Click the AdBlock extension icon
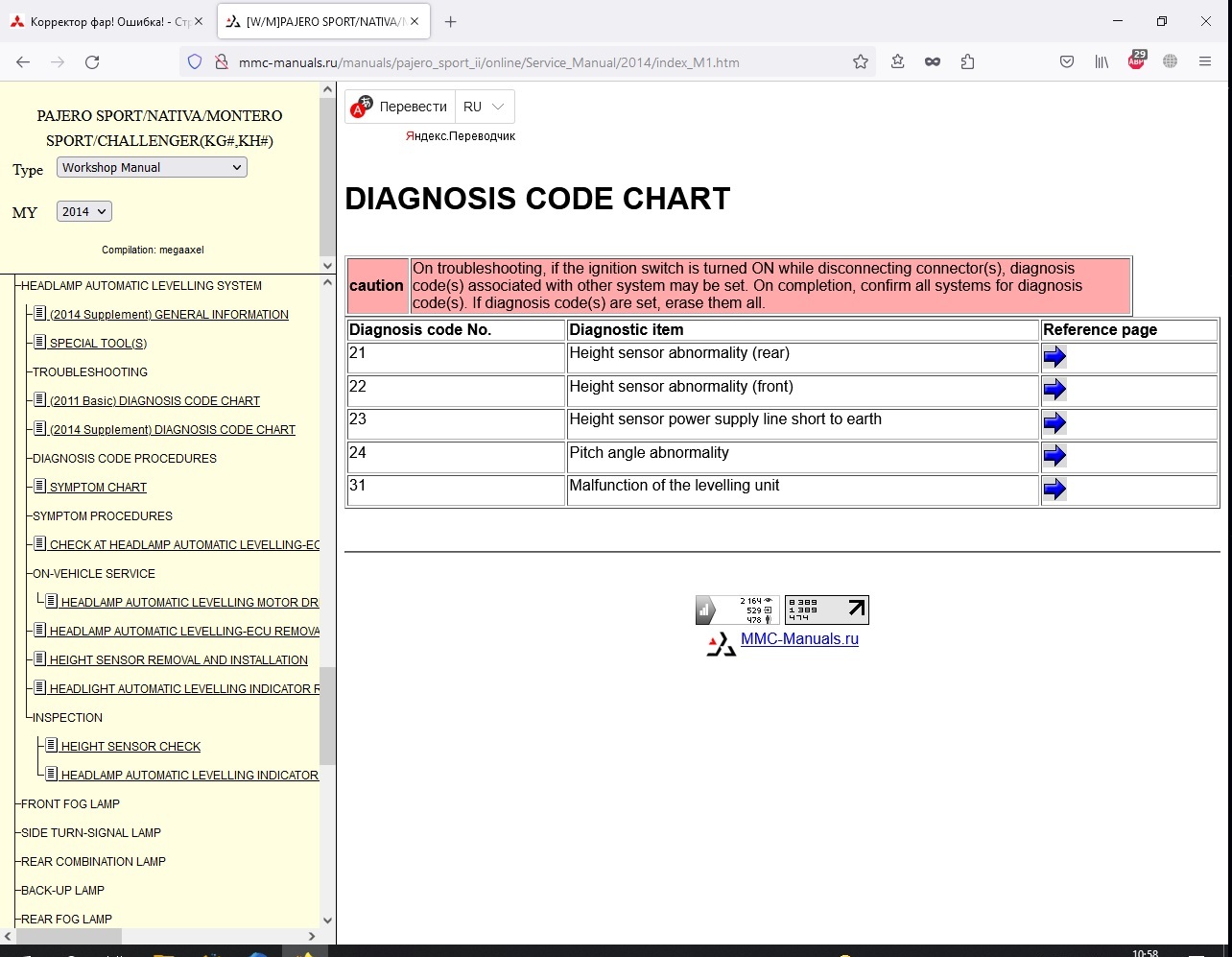Image resolution: width=1232 pixels, height=957 pixels. [1136, 62]
